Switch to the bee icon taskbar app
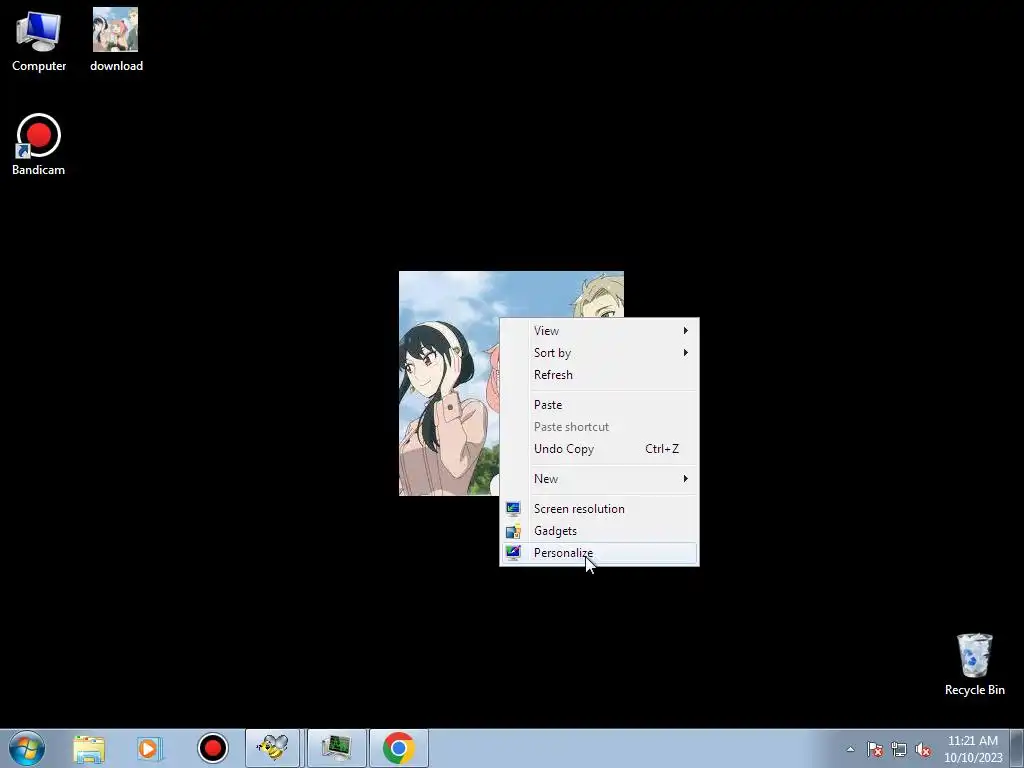The height and width of the screenshot is (768, 1024). click(x=272, y=748)
